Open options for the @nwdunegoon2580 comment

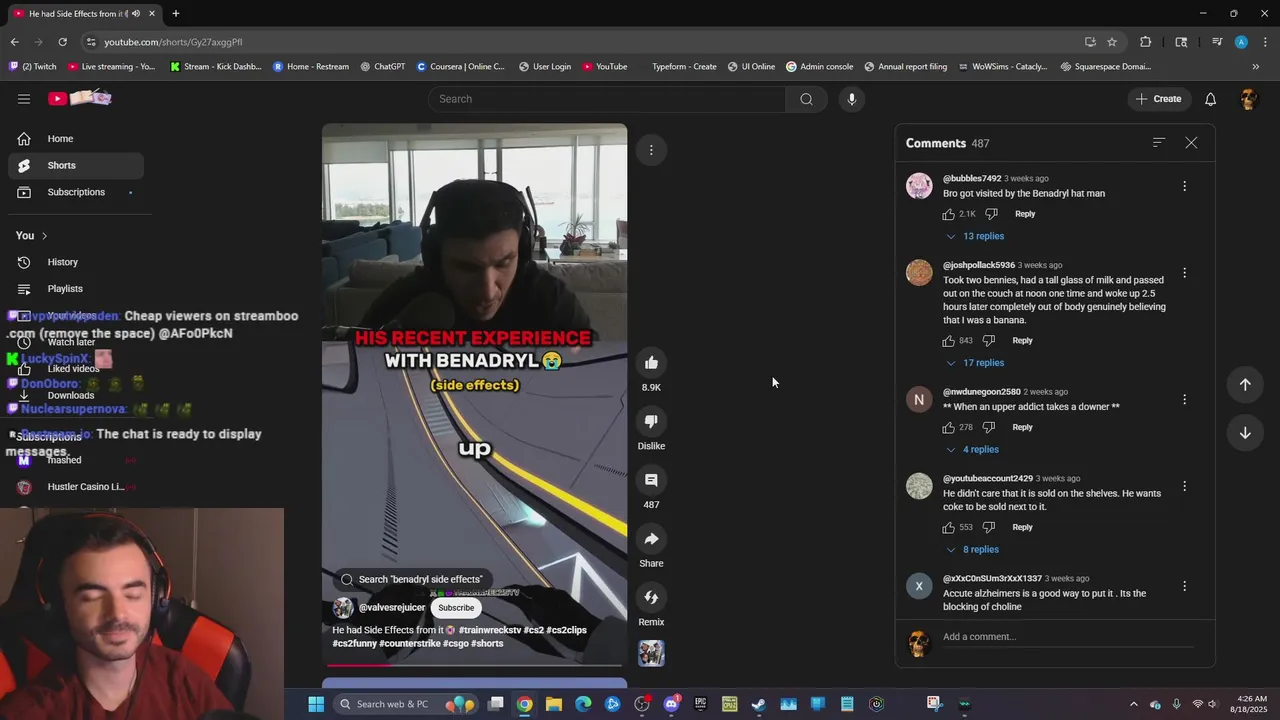click(x=1184, y=400)
